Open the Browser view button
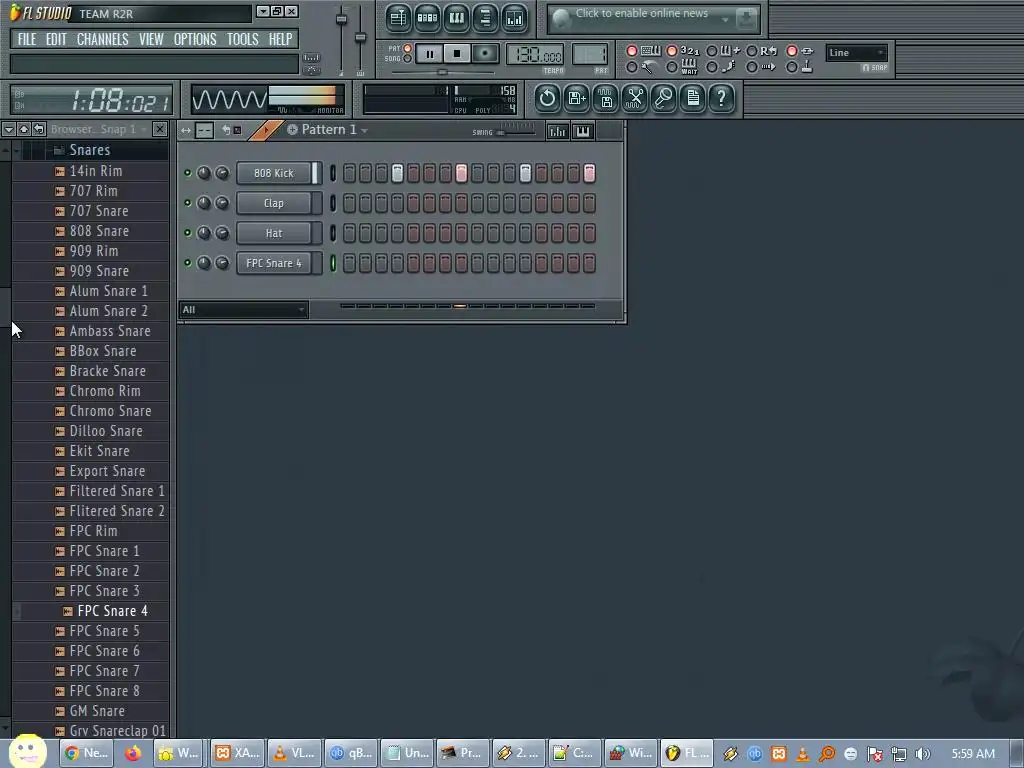The image size is (1024, 768). click(485, 18)
